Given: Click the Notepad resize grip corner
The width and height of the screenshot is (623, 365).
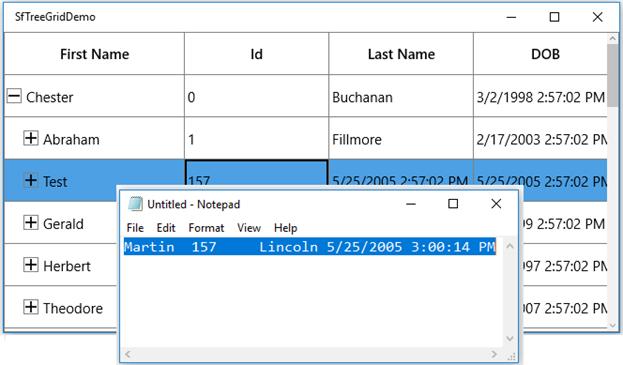Looking at the screenshot, I should tap(511, 356).
